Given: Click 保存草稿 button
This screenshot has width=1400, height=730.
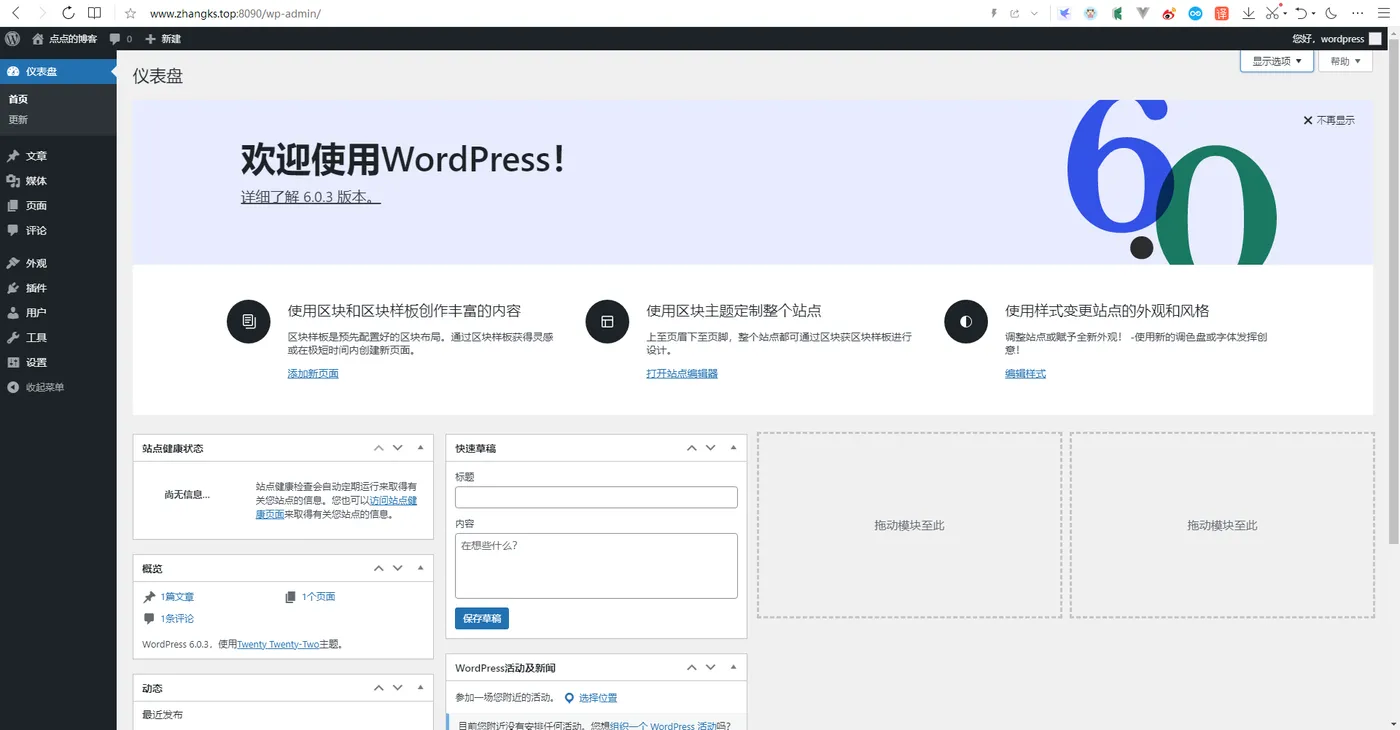Looking at the screenshot, I should point(482,619).
